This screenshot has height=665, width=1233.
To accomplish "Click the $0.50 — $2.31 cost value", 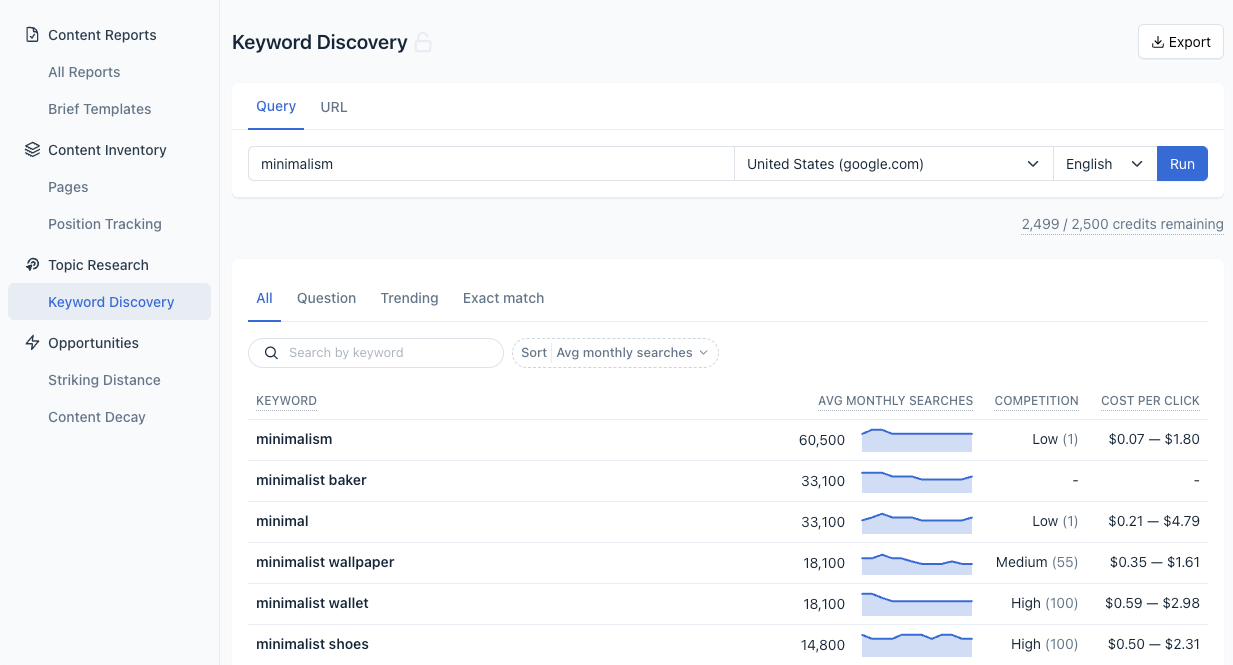I will pos(1154,644).
